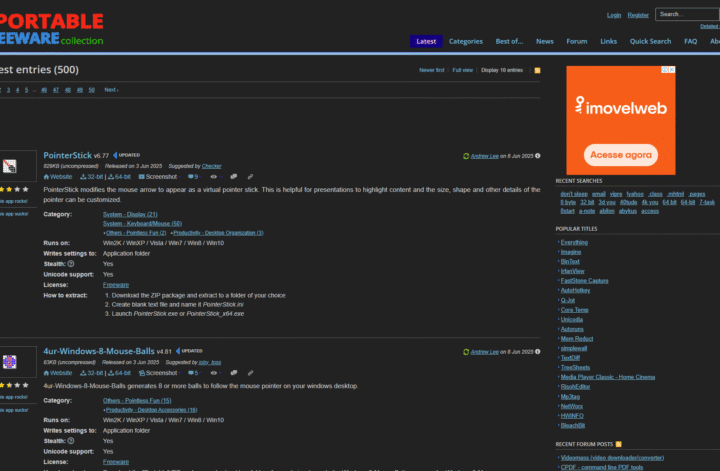Toggle PointerStick watch eye icon

click(216, 177)
